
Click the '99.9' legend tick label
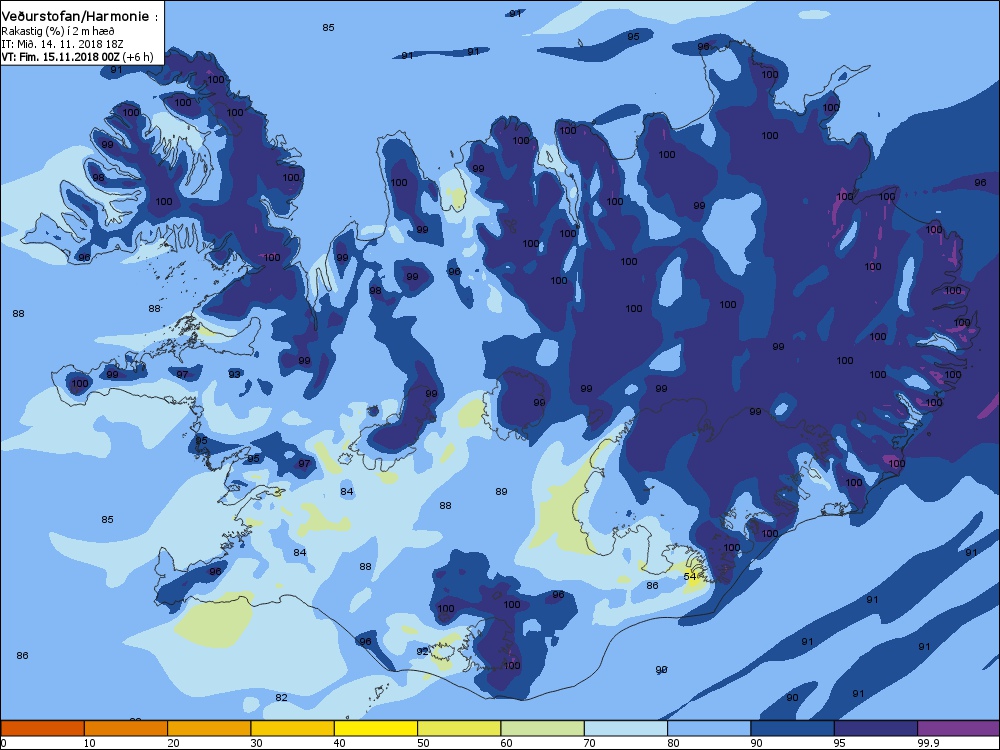pyautogui.click(x=927, y=743)
